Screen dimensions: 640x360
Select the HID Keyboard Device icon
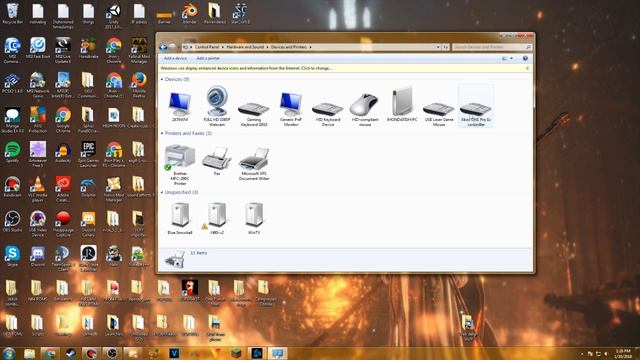click(328, 109)
